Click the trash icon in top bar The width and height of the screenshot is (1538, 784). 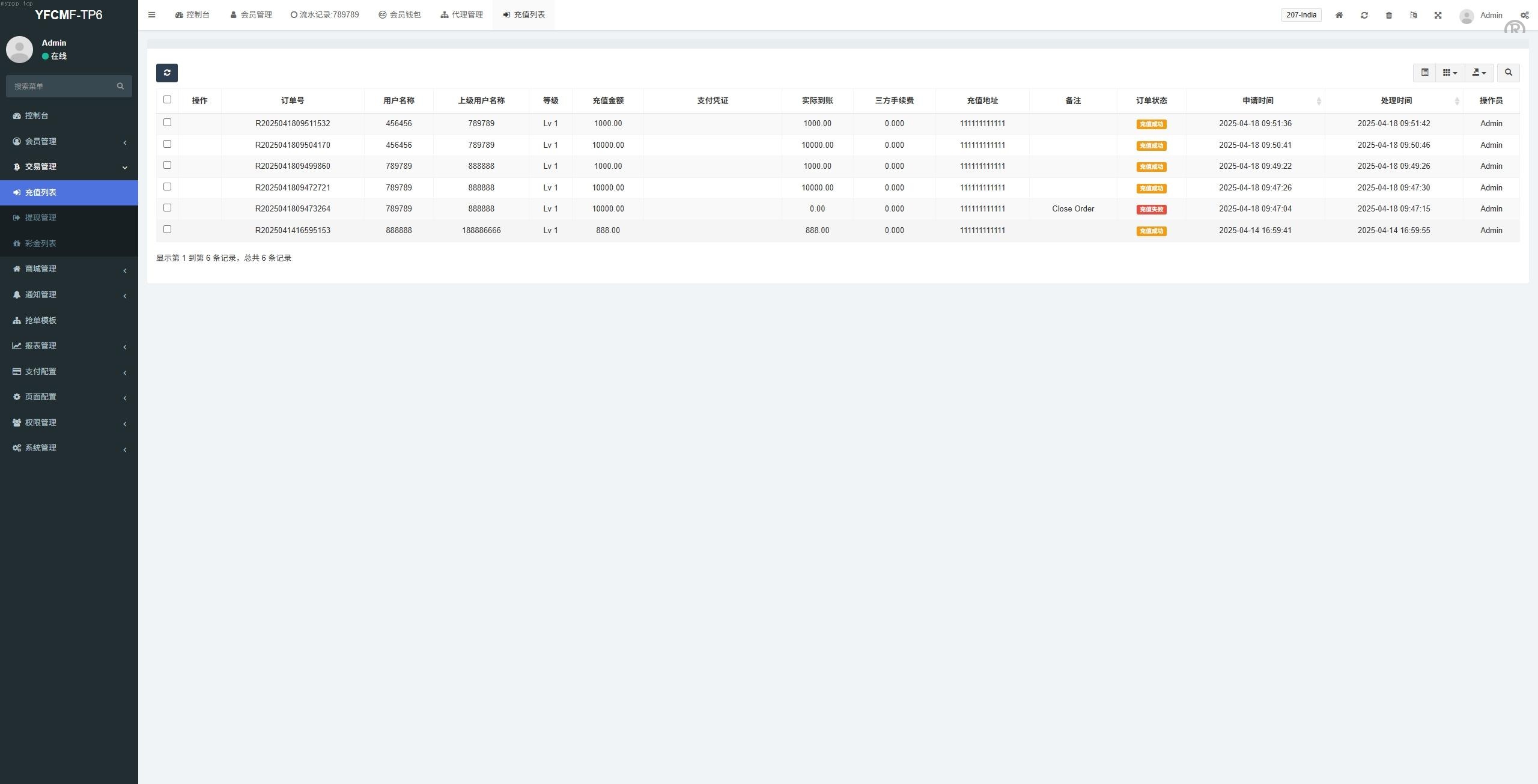click(x=1389, y=15)
